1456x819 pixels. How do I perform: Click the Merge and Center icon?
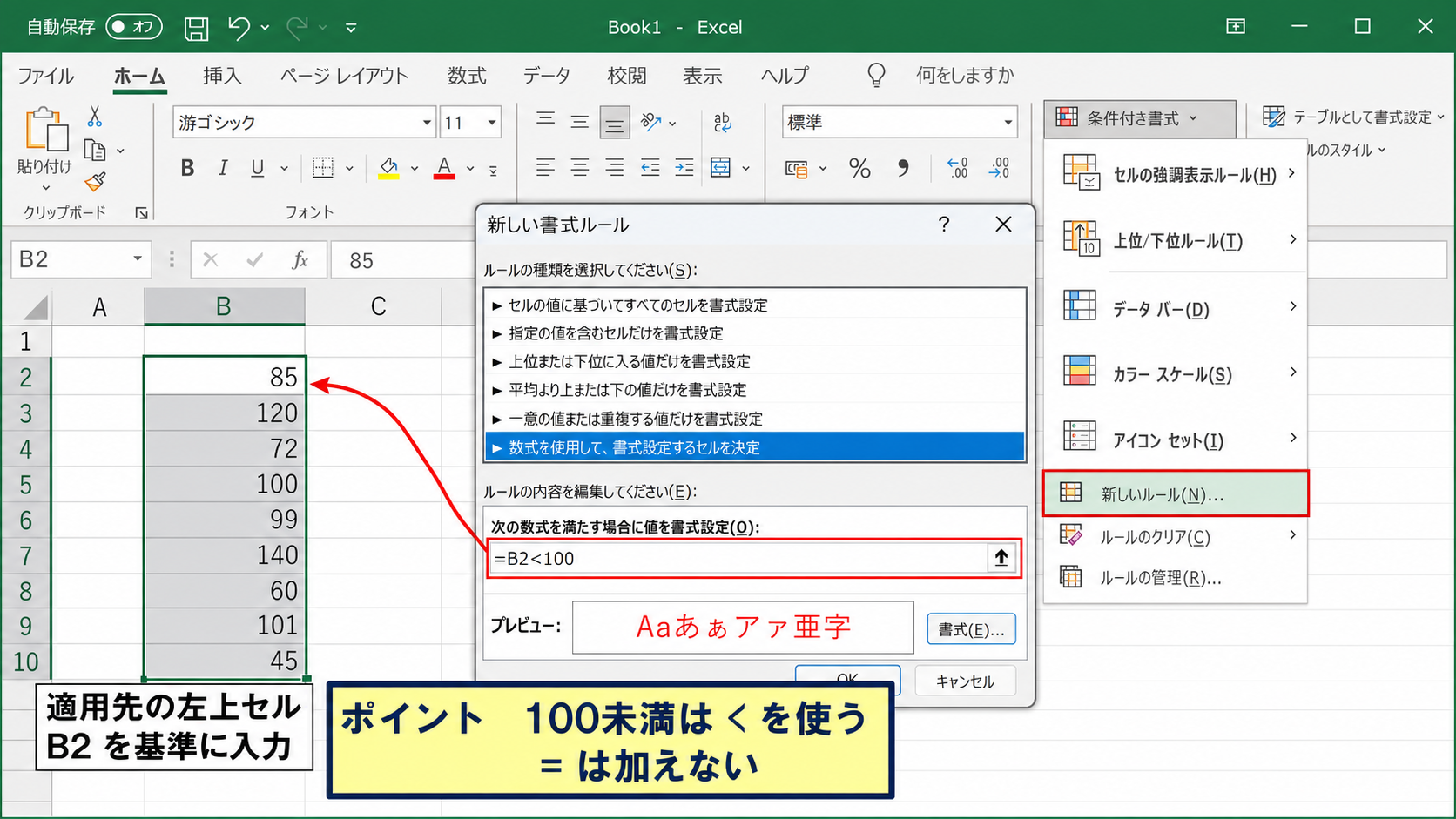[x=721, y=168]
